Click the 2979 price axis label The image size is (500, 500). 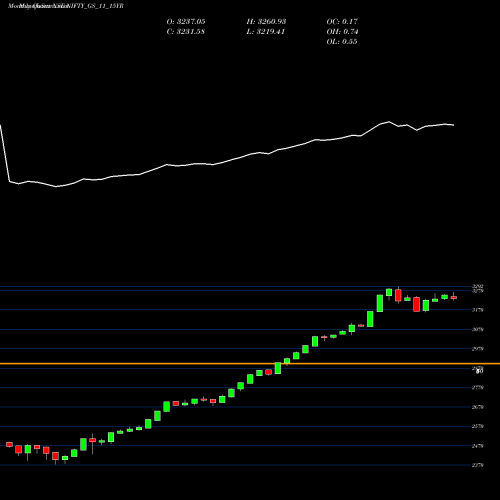pos(477,349)
